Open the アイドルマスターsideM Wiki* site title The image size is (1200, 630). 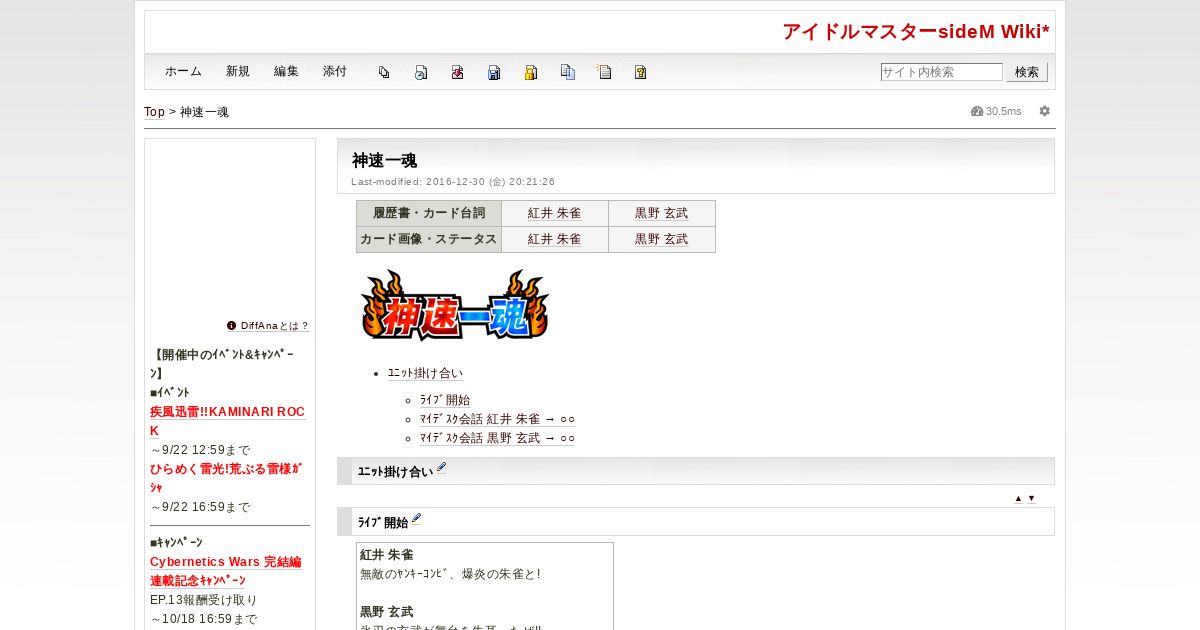(916, 32)
